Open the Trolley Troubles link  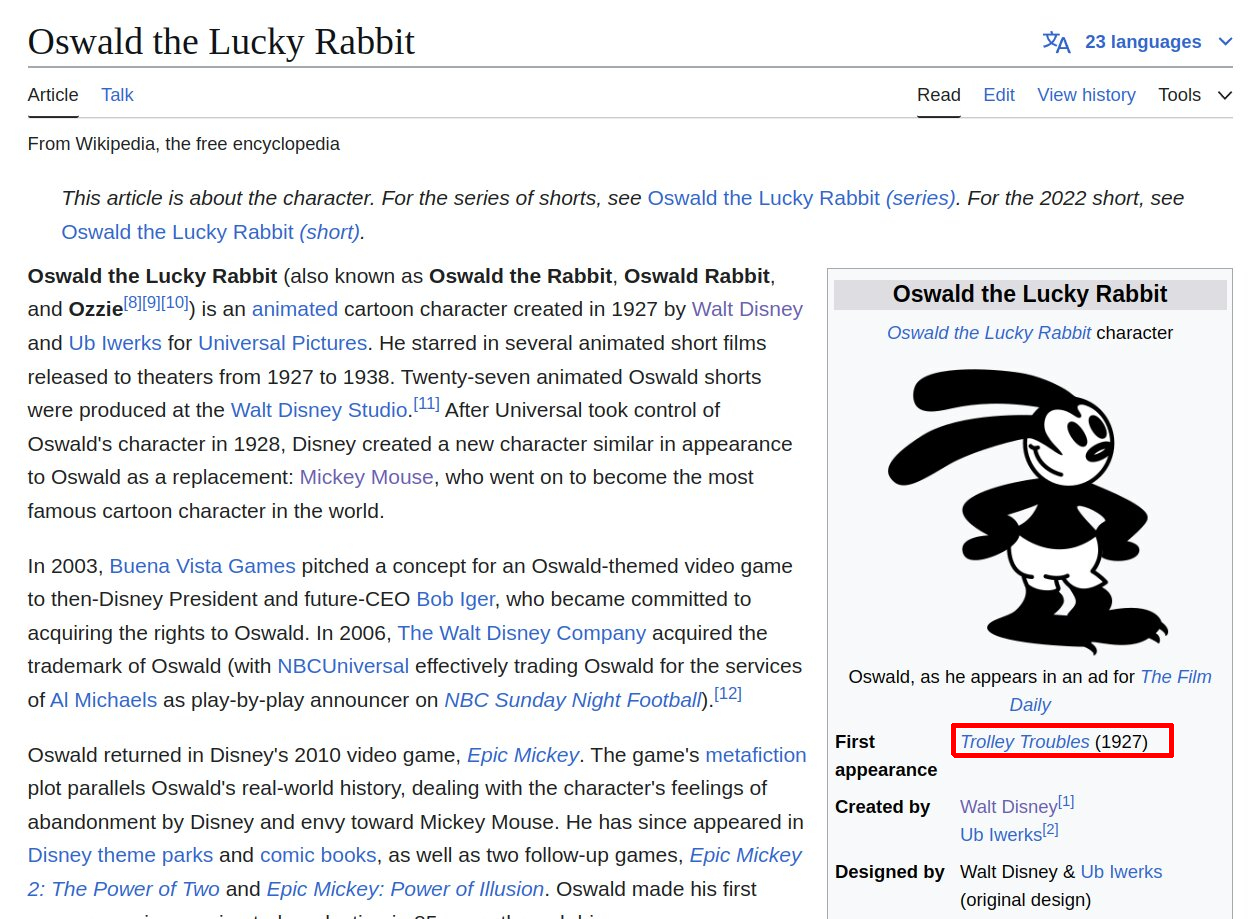click(1024, 742)
